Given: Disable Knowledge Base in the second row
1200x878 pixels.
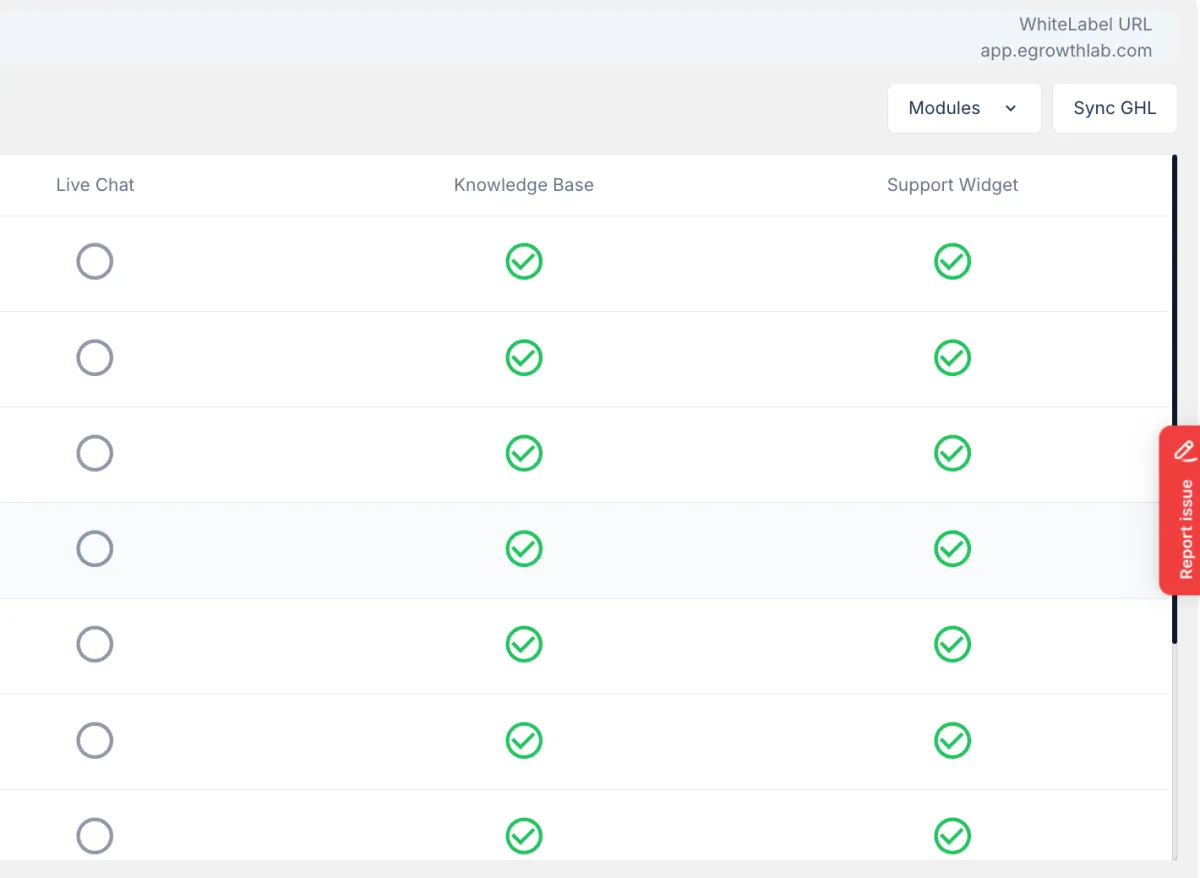Looking at the screenshot, I should pyautogui.click(x=524, y=358).
